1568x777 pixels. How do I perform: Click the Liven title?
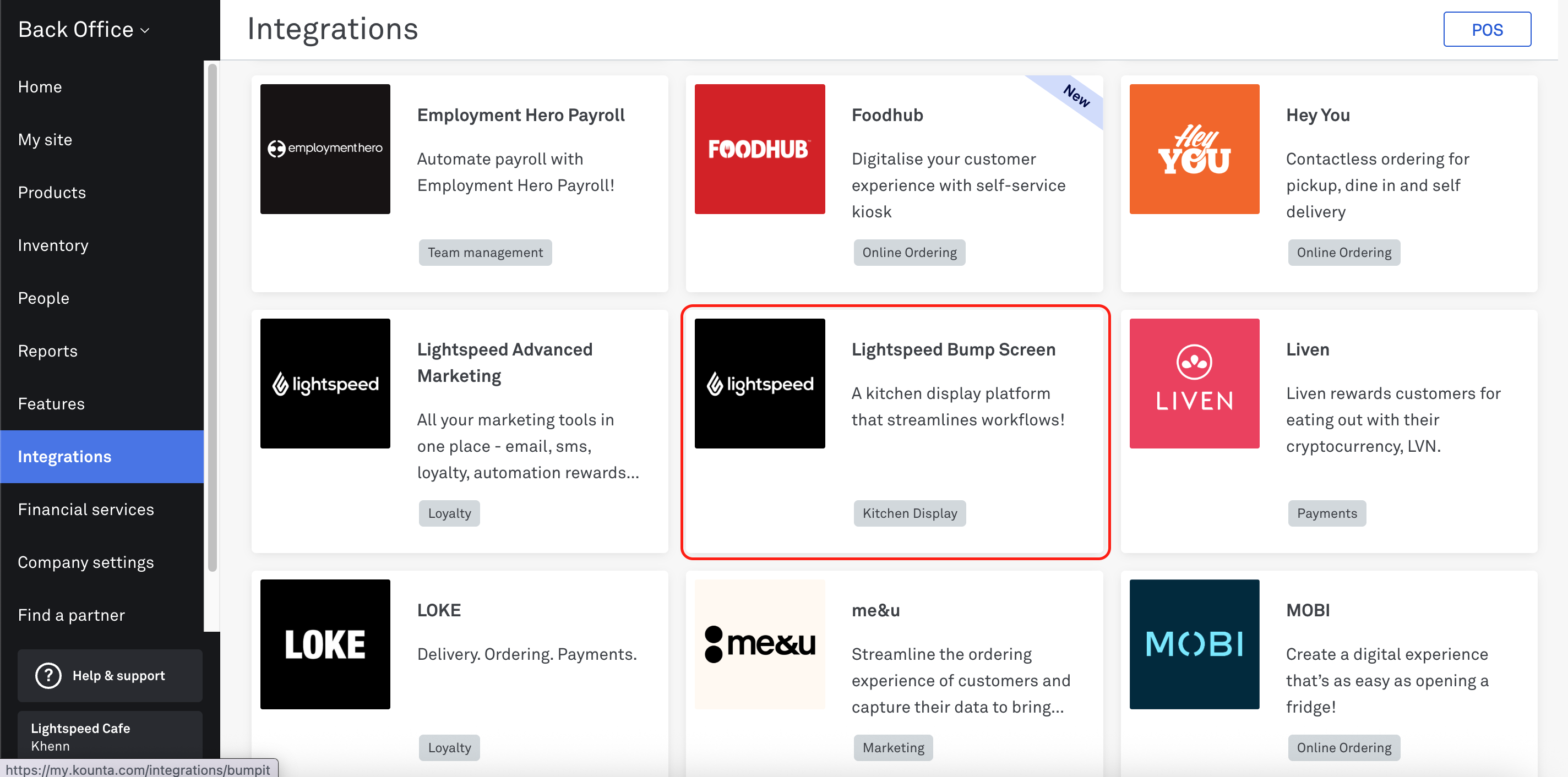1308,349
